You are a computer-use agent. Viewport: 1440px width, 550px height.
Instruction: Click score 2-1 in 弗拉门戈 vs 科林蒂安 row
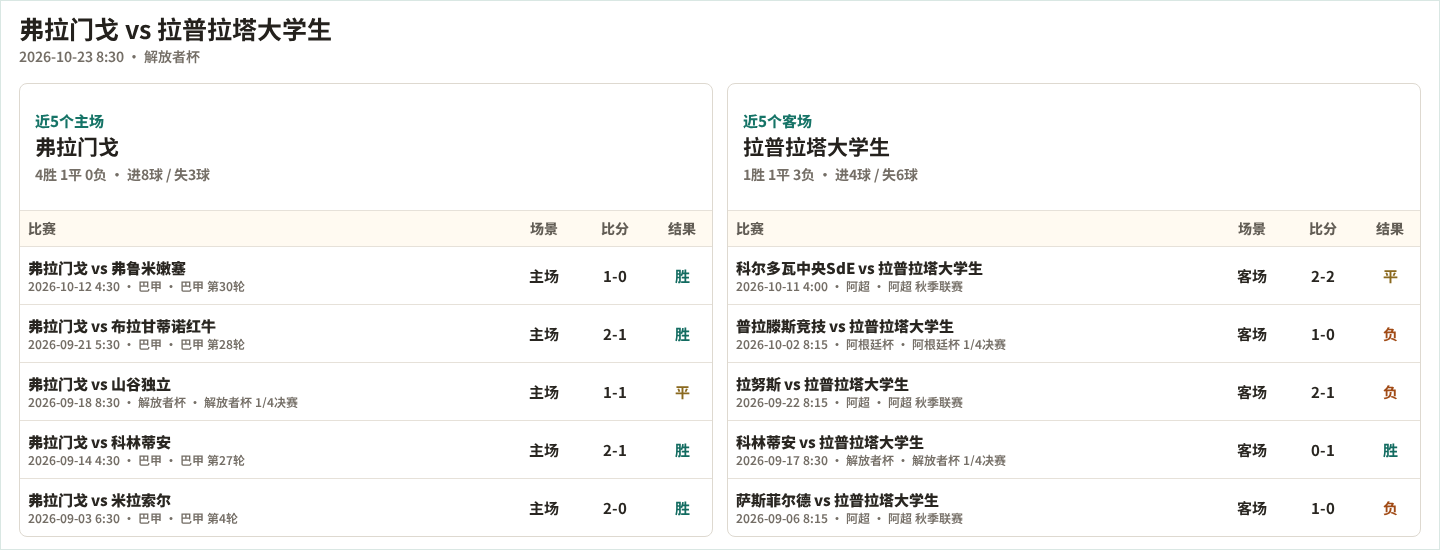click(615, 451)
